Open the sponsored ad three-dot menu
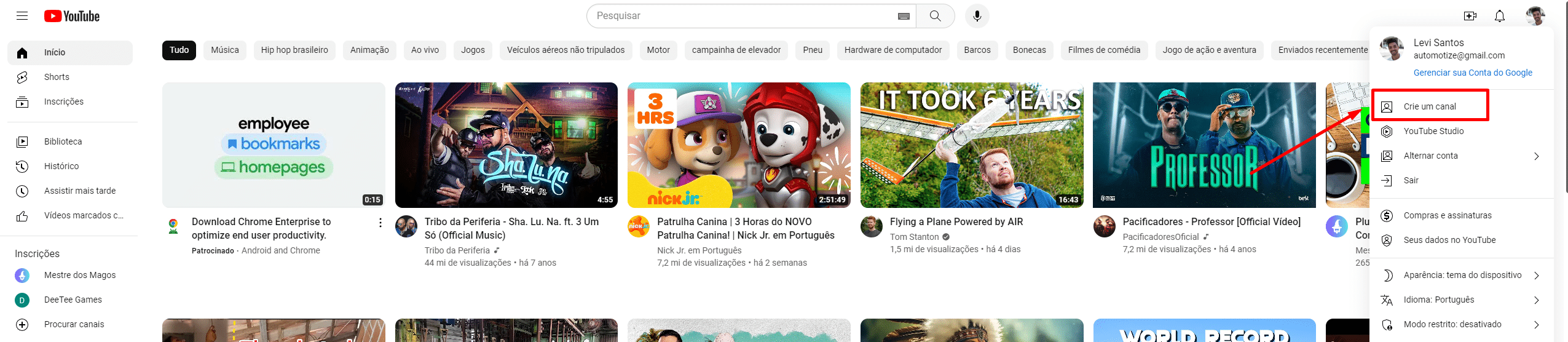 pyautogui.click(x=380, y=223)
